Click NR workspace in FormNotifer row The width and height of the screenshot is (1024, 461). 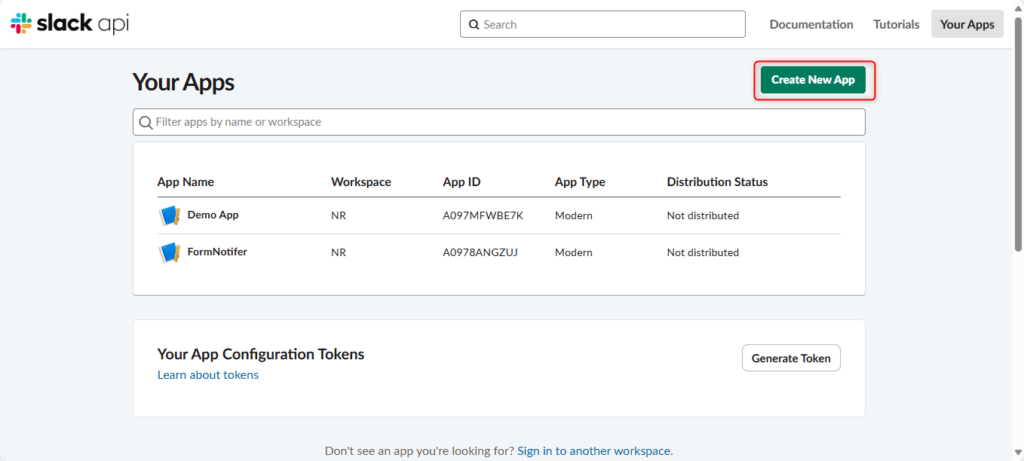coord(338,252)
